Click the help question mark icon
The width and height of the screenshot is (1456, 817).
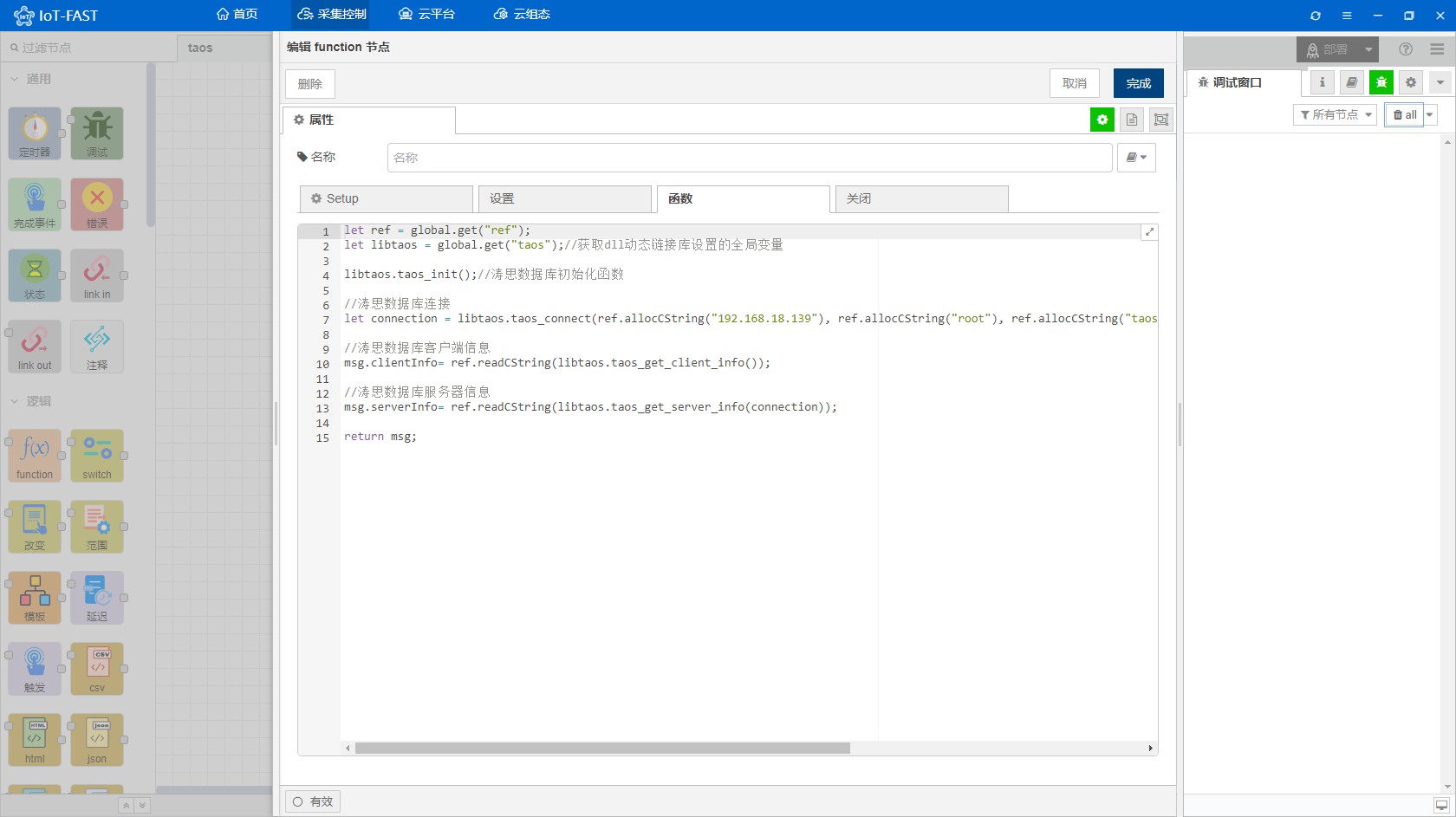coord(1406,49)
